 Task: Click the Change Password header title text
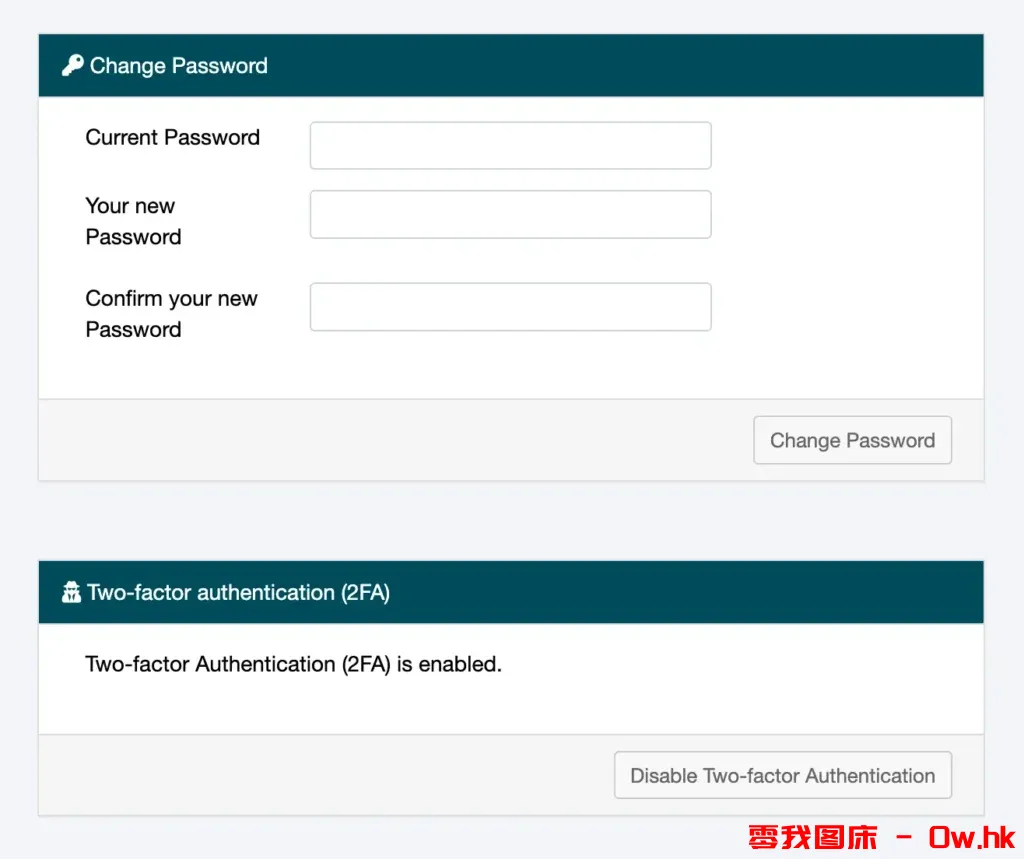pyautogui.click(x=178, y=66)
